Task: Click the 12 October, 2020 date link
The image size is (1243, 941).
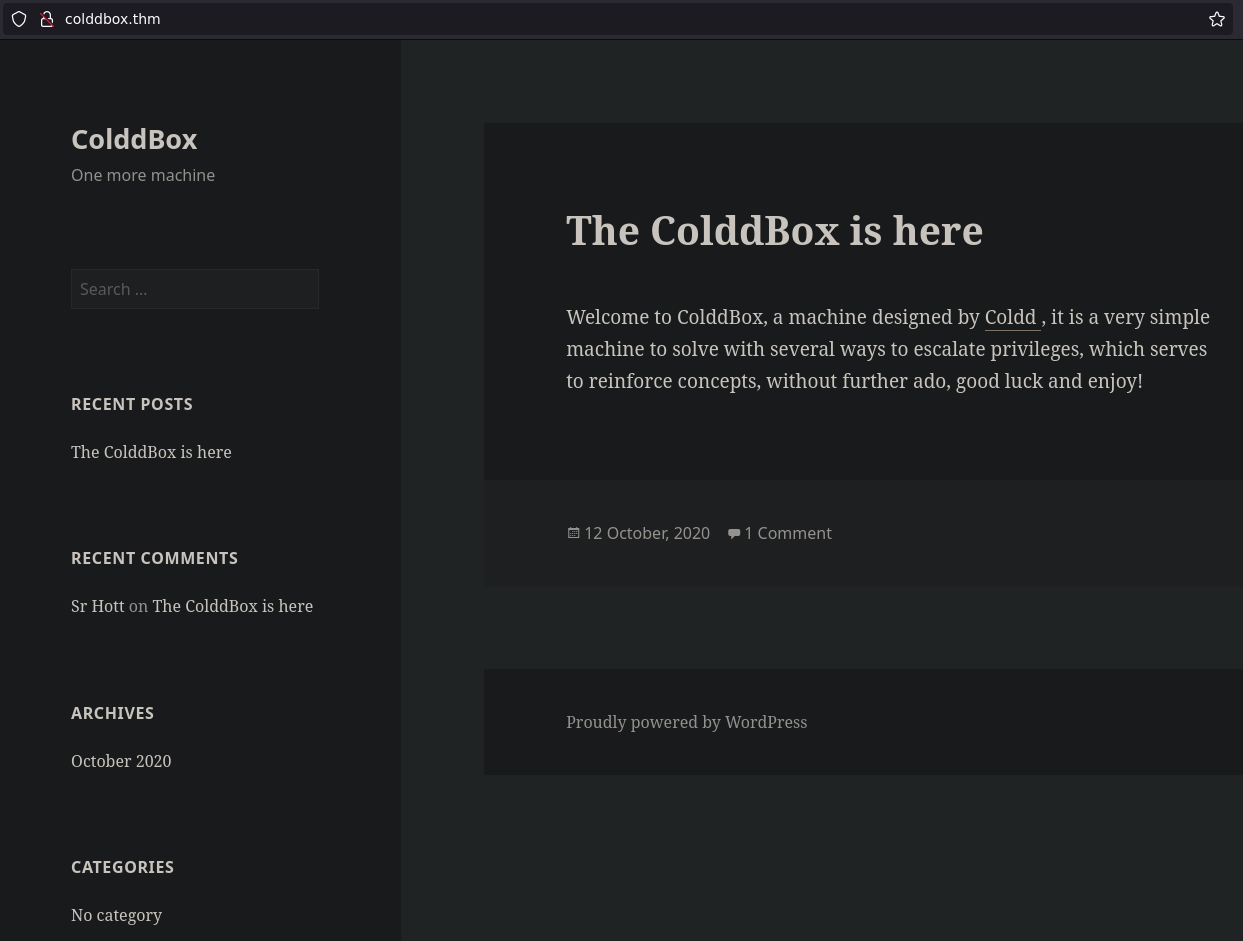Action: [x=646, y=533]
